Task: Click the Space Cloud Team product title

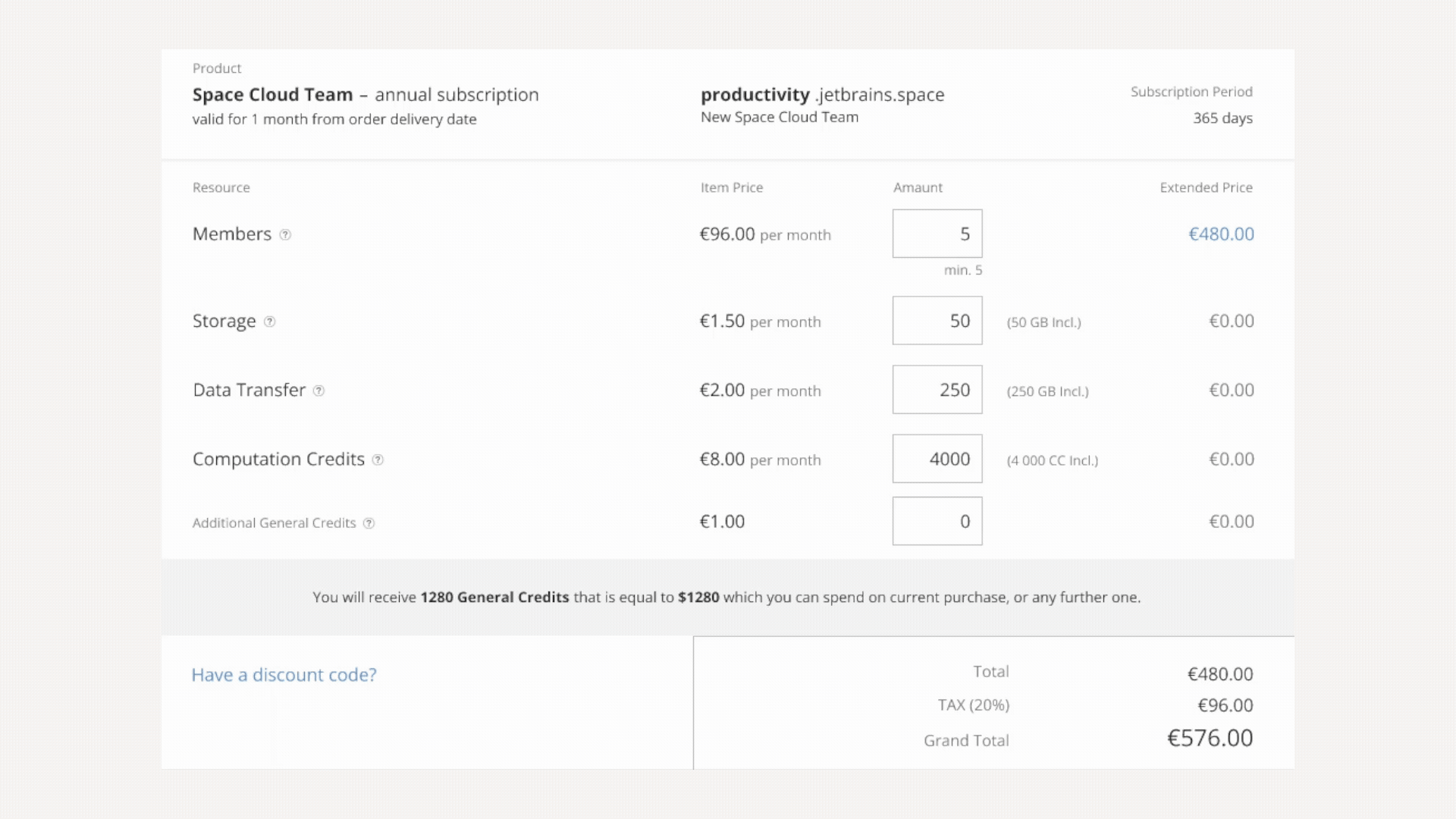Action: (272, 95)
